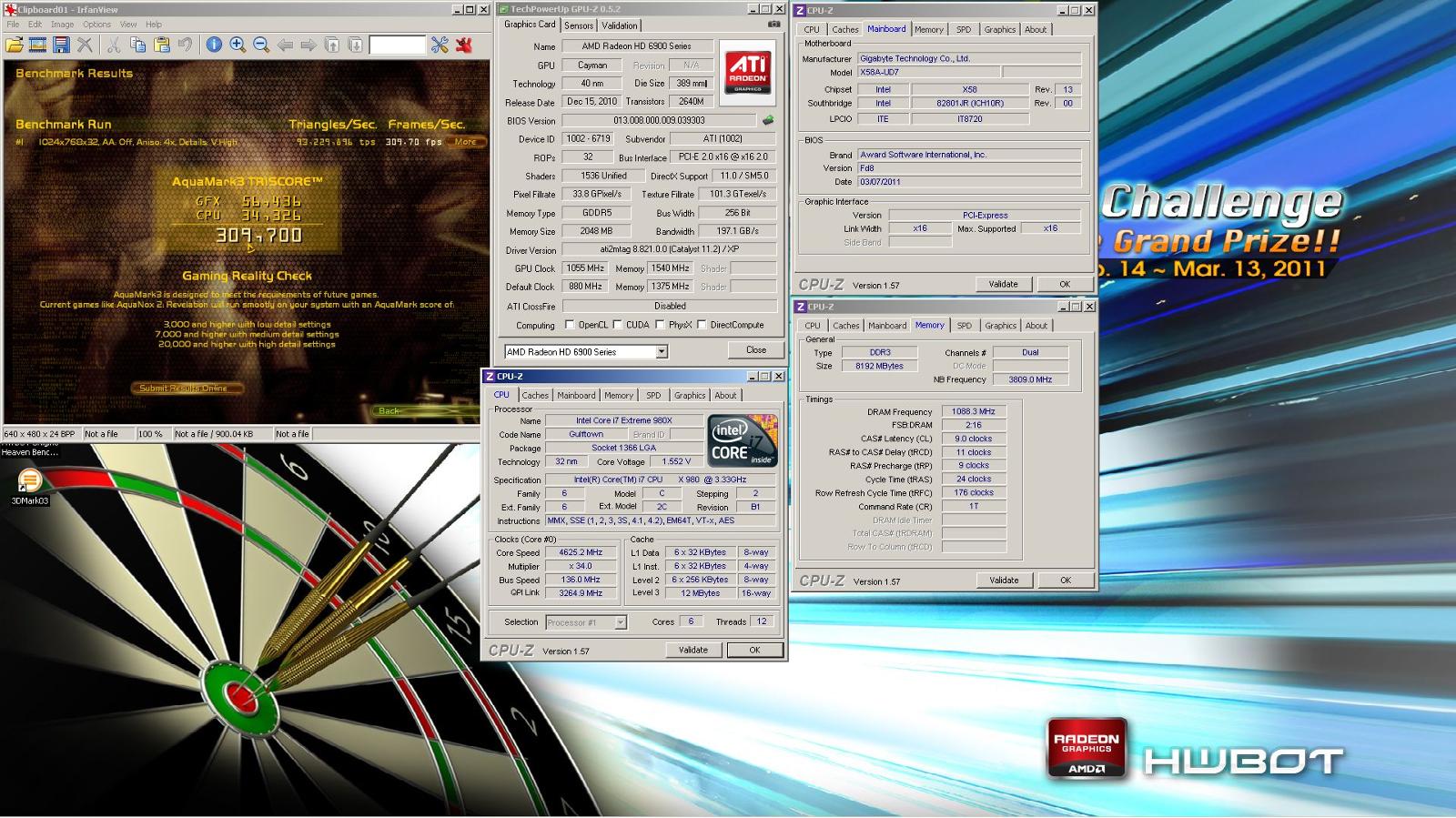Open Caches tab in CPU-Z CPU window
The height and width of the screenshot is (818, 1456).
pyautogui.click(x=535, y=395)
